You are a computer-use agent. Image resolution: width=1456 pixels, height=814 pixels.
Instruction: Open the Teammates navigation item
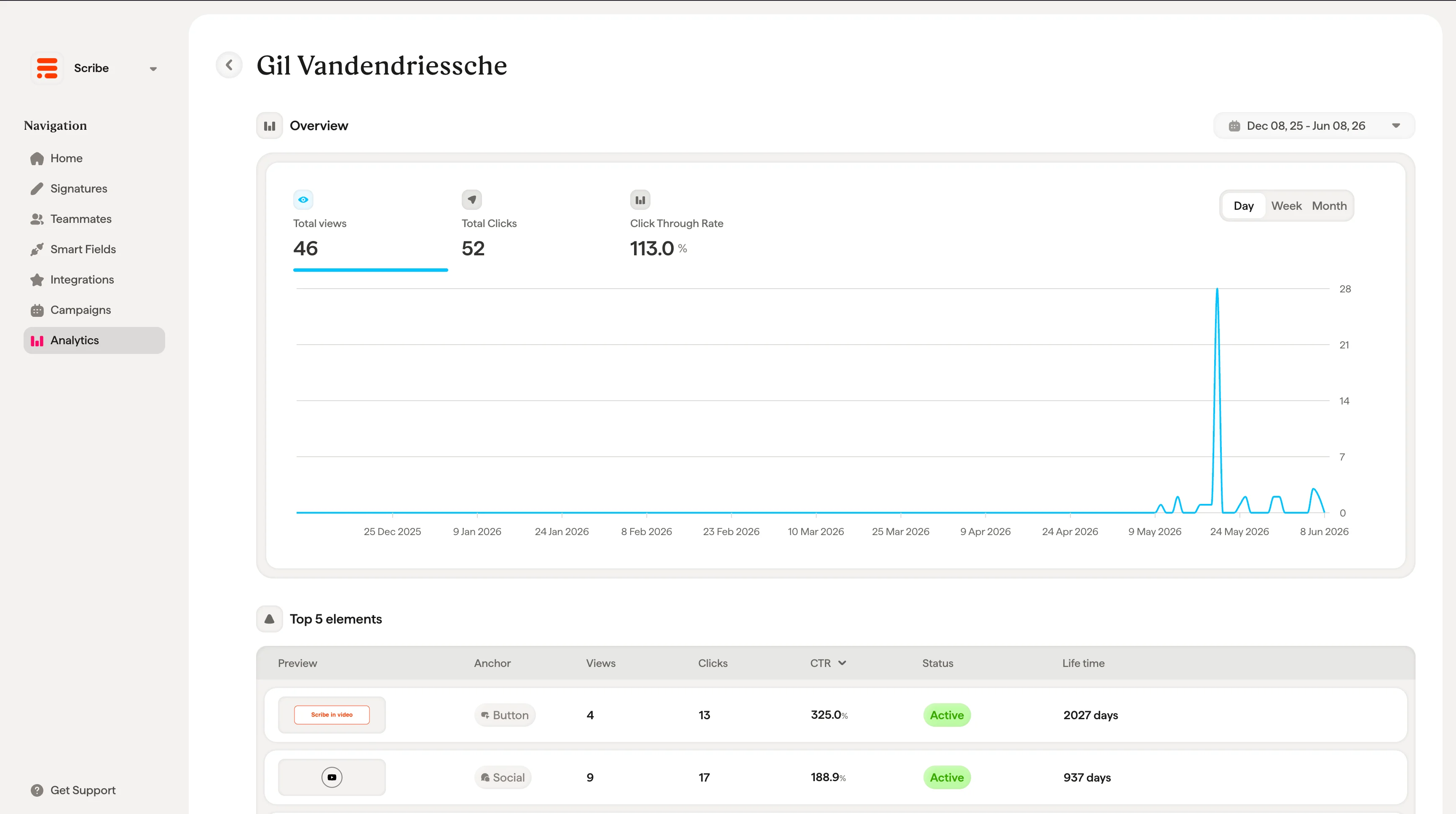pos(94,220)
